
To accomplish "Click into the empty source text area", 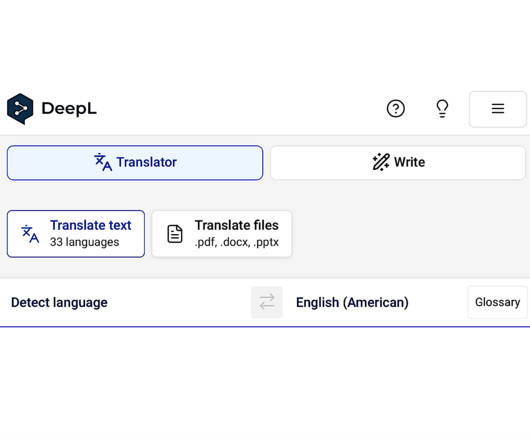I will pyautogui.click(x=265, y=385).
